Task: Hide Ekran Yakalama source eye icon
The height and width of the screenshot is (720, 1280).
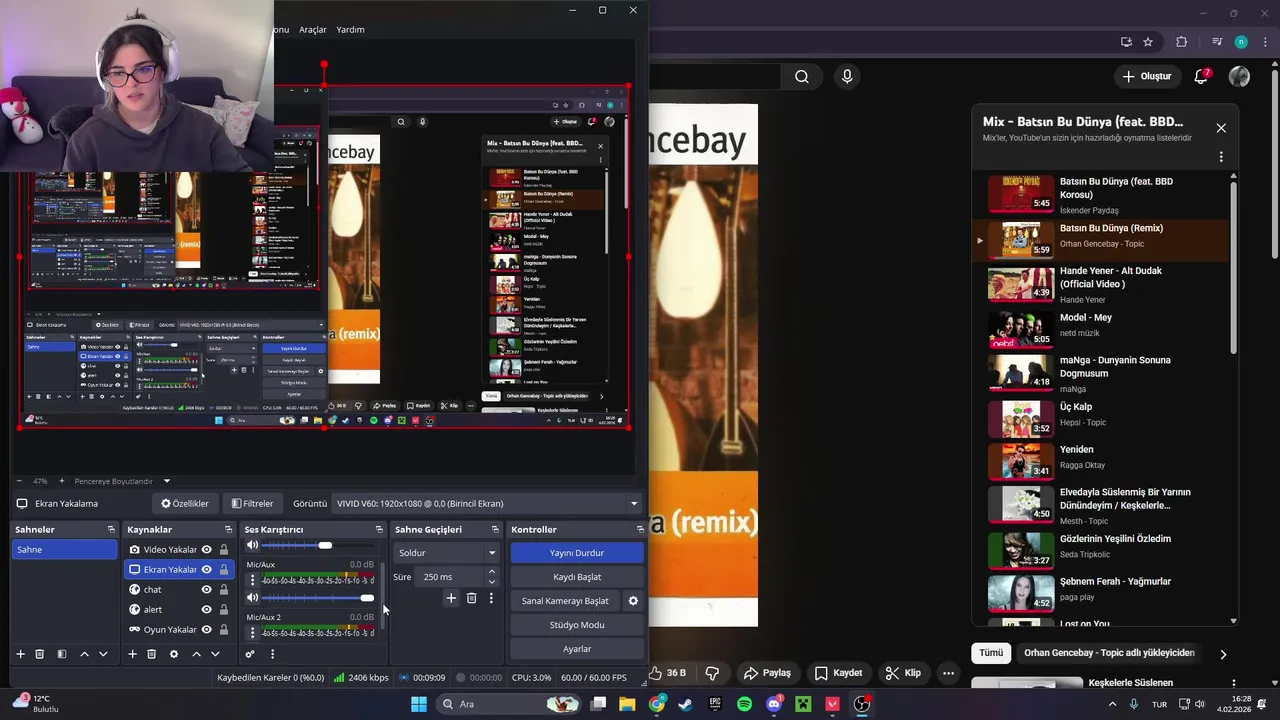Action: click(x=207, y=569)
